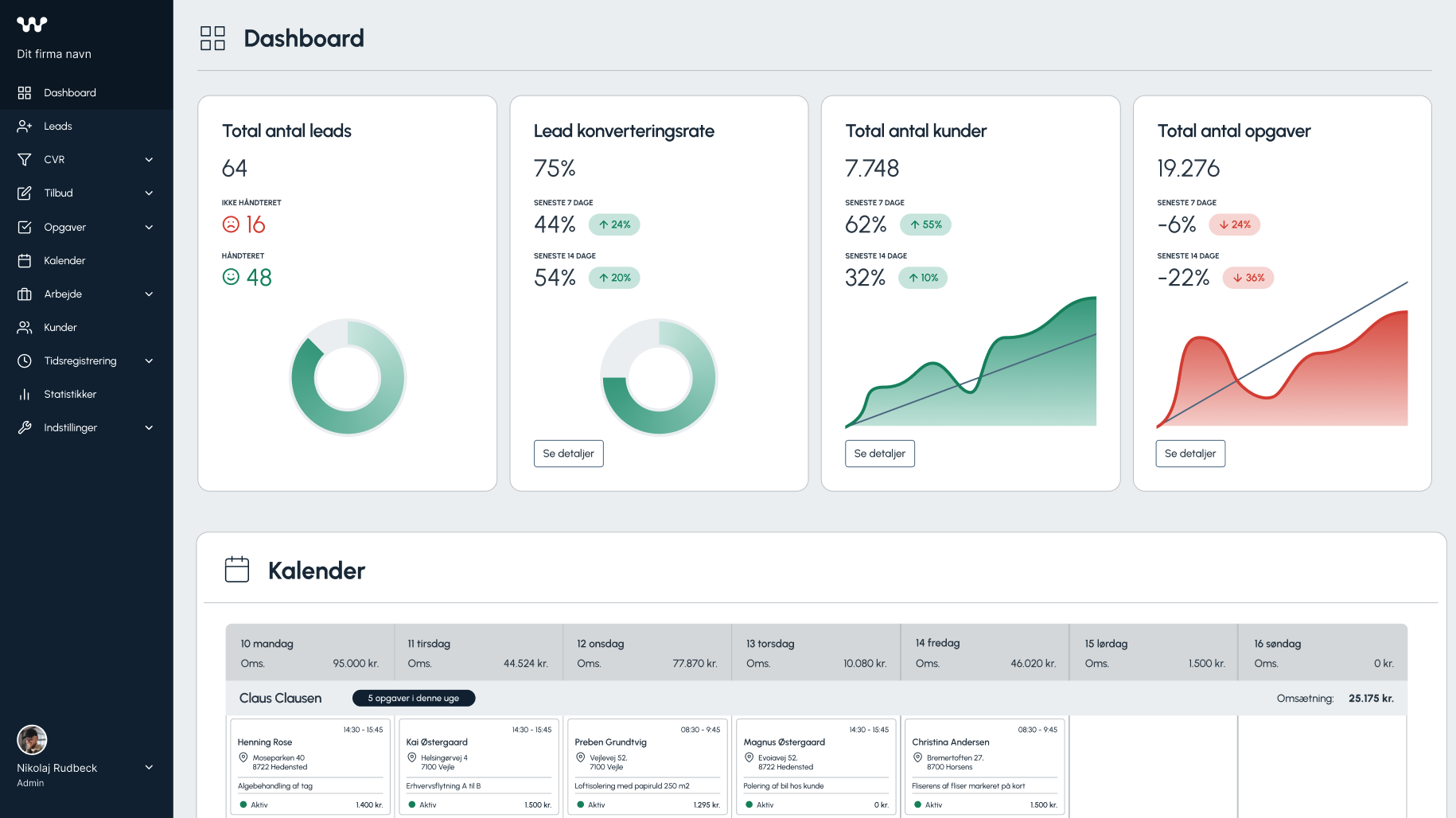
Task: Click the Statistikker bar chart icon
Action: tap(25, 395)
